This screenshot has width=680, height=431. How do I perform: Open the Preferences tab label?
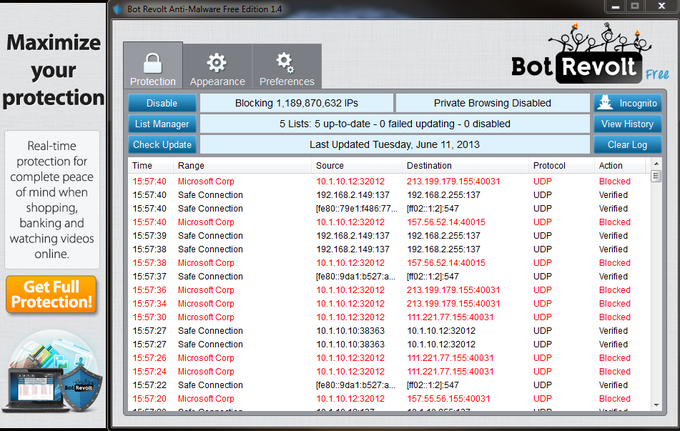point(287,82)
